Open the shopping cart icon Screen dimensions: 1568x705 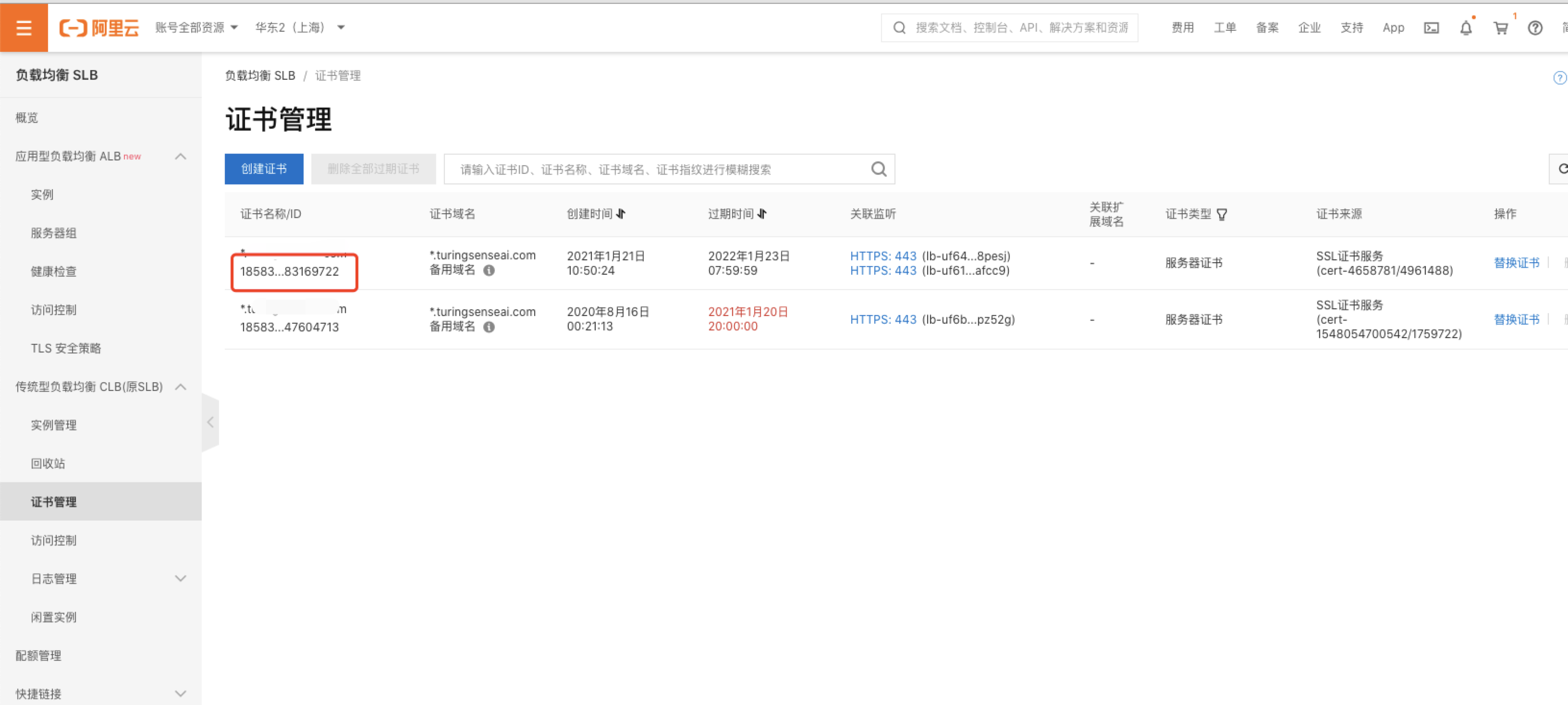click(1500, 27)
